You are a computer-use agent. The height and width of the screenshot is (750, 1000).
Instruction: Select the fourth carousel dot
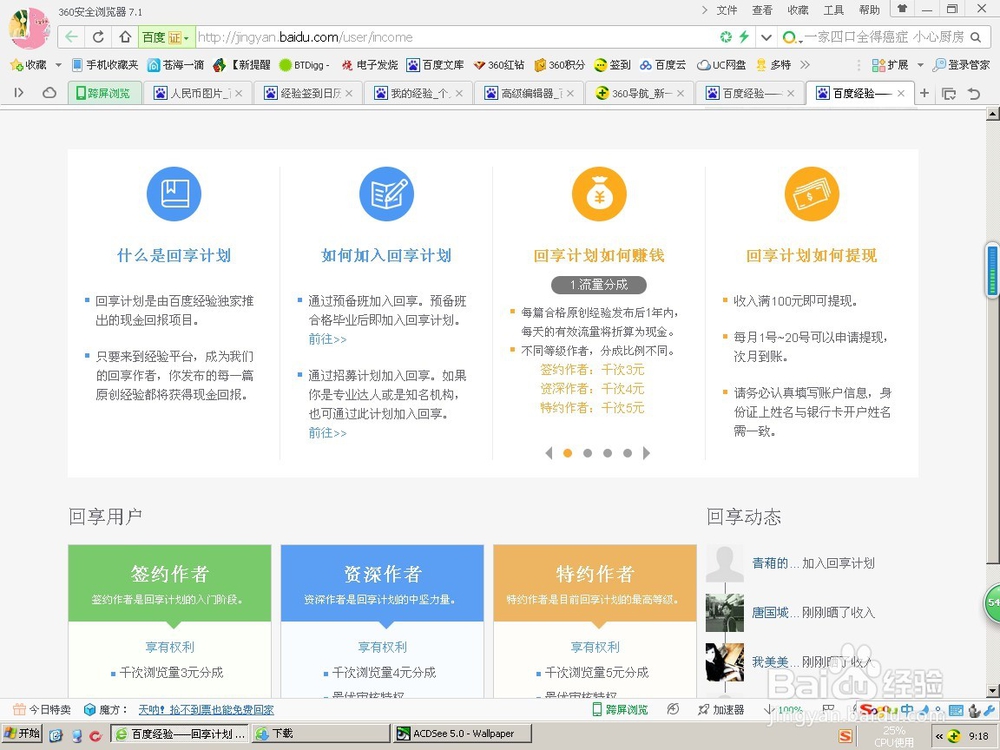tap(628, 453)
